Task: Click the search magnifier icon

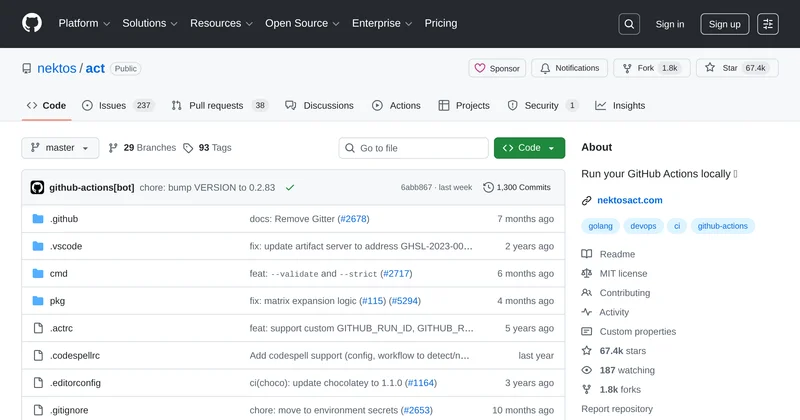Action: (628, 24)
